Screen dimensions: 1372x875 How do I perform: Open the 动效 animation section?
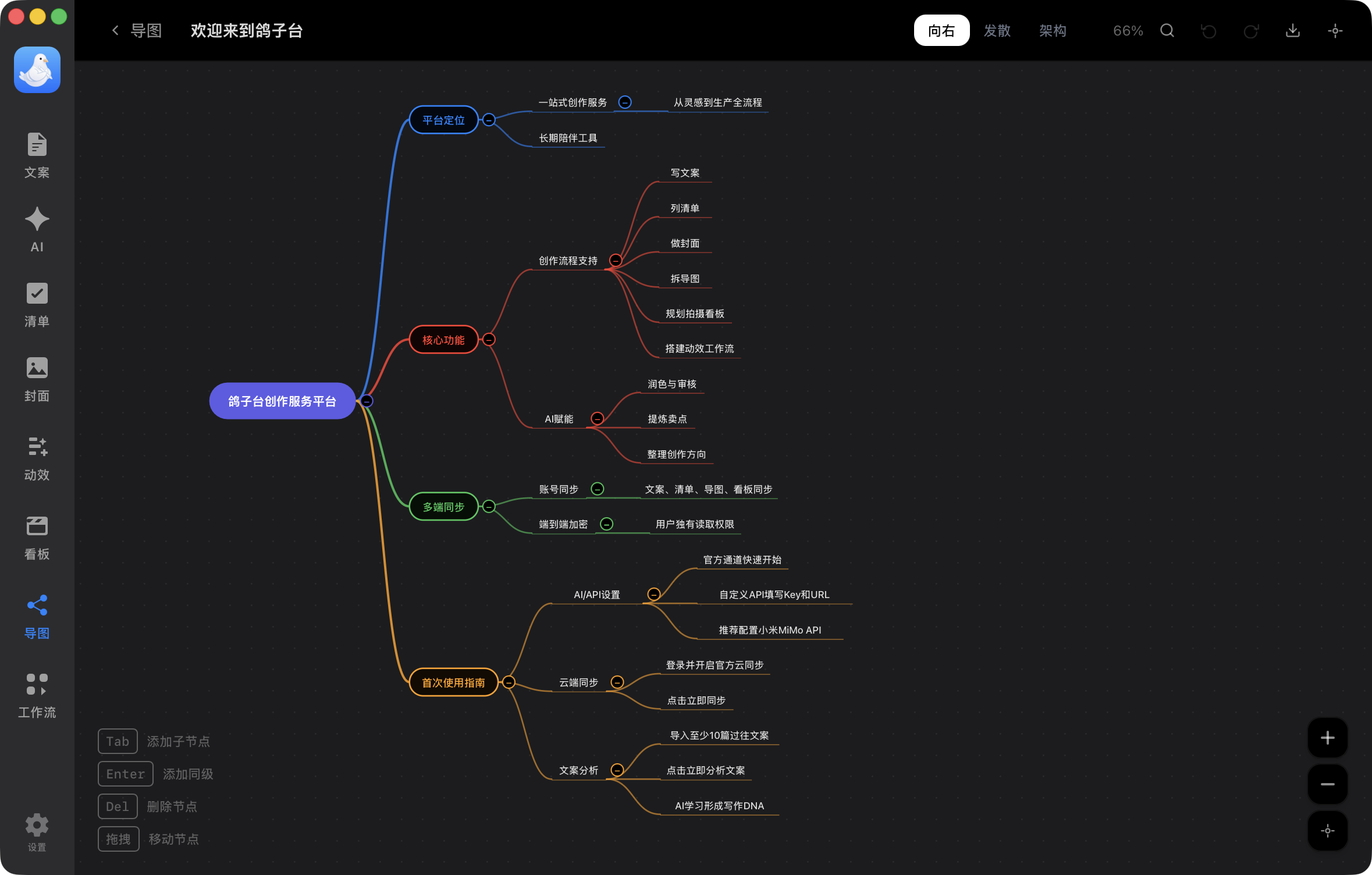tap(37, 458)
